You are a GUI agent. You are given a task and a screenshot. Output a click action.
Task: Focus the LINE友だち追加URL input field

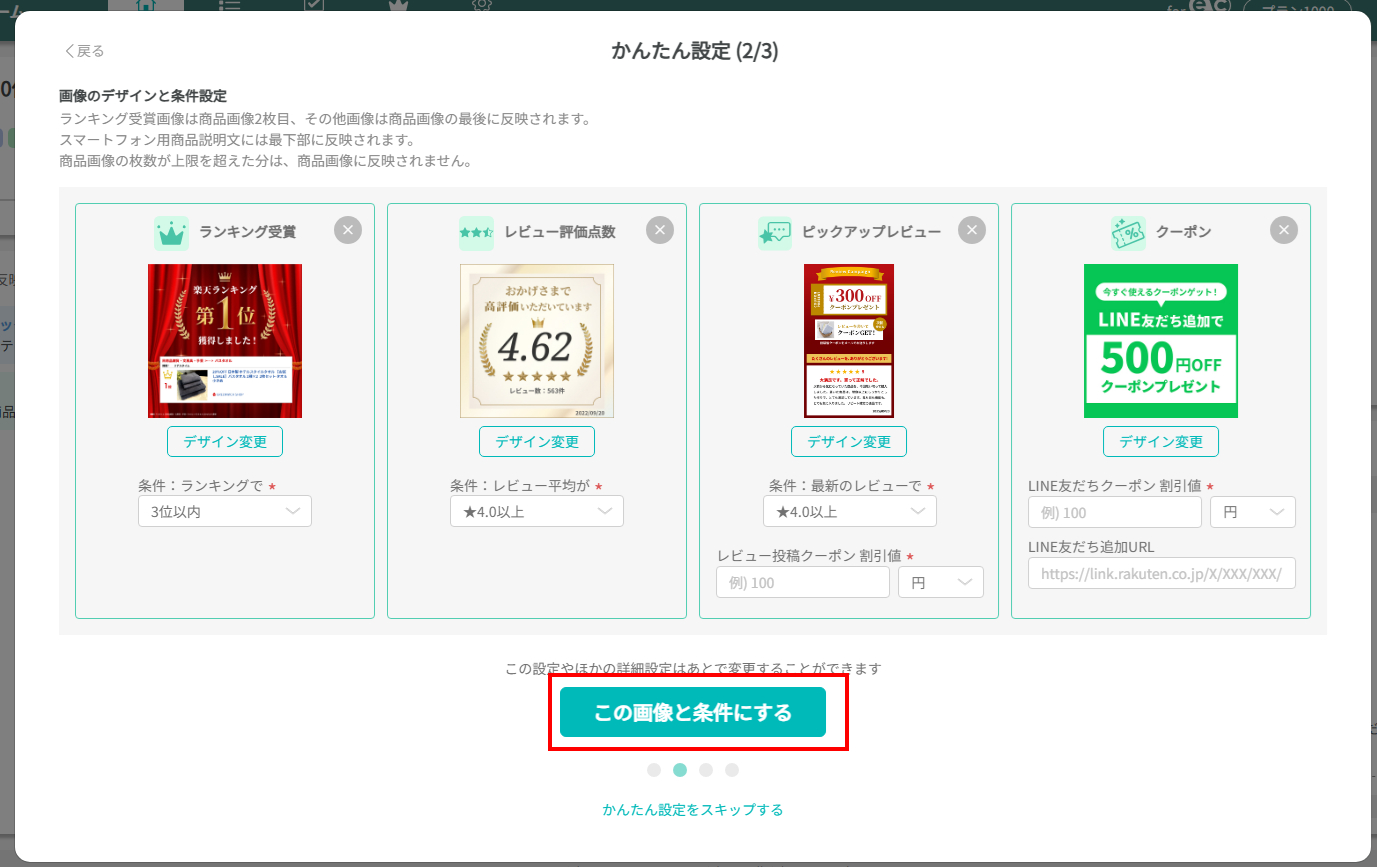pos(1161,573)
